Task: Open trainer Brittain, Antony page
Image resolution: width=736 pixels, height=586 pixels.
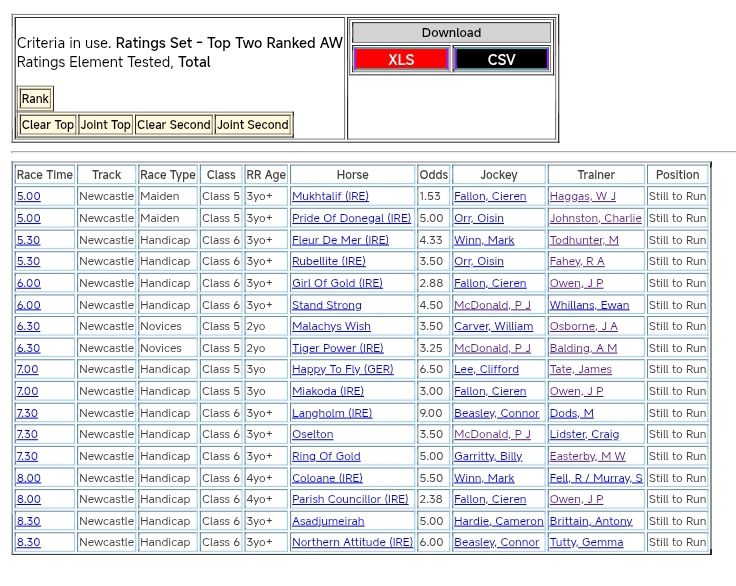Action: (591, 521)
